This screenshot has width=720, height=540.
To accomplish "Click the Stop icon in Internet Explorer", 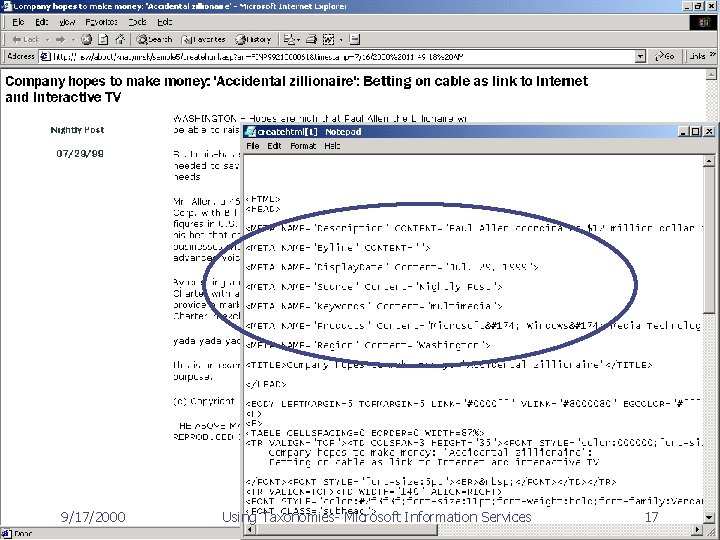I will pos(86,39).
